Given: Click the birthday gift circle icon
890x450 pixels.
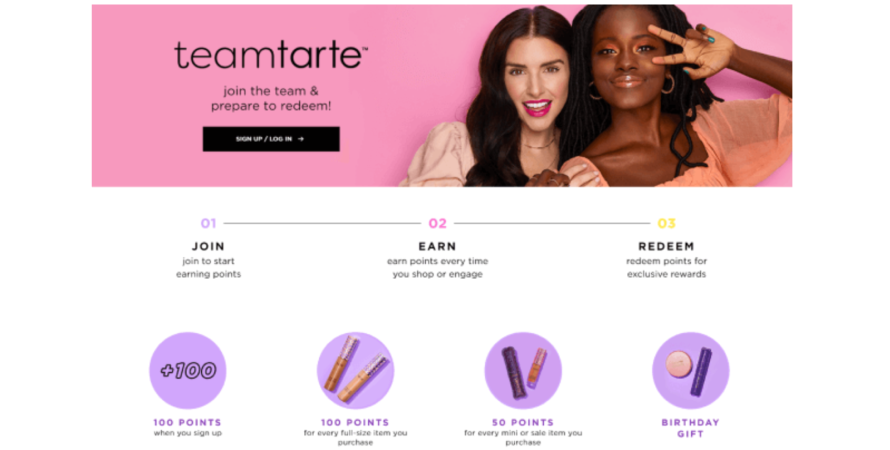Looking at the screenshot, I should (690, 371).
